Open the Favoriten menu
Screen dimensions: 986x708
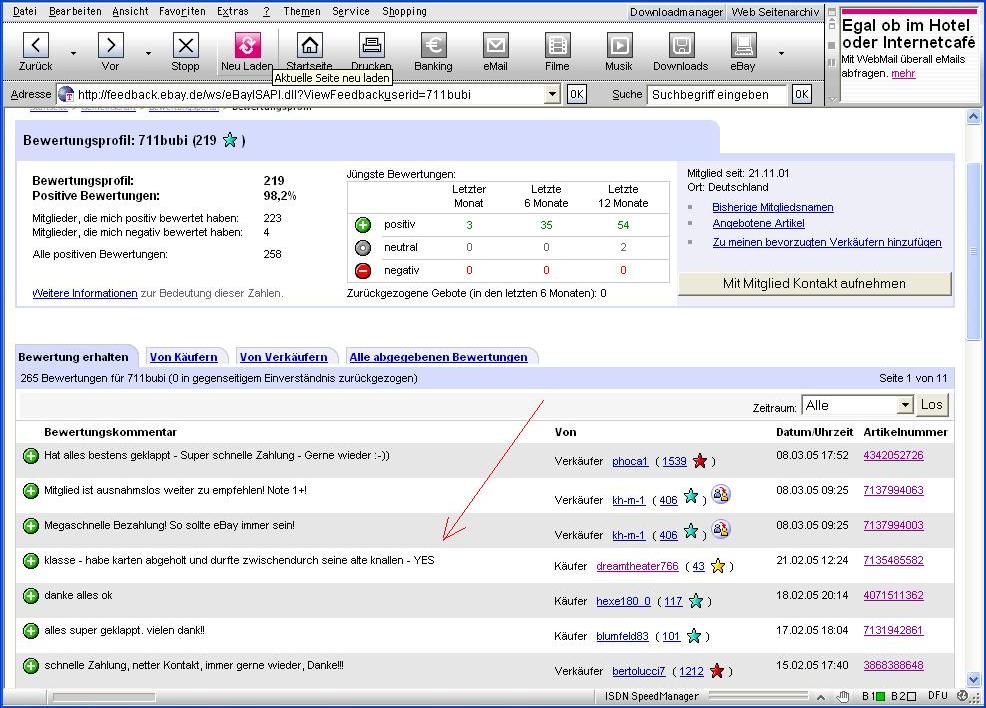[x=182, y=11]
